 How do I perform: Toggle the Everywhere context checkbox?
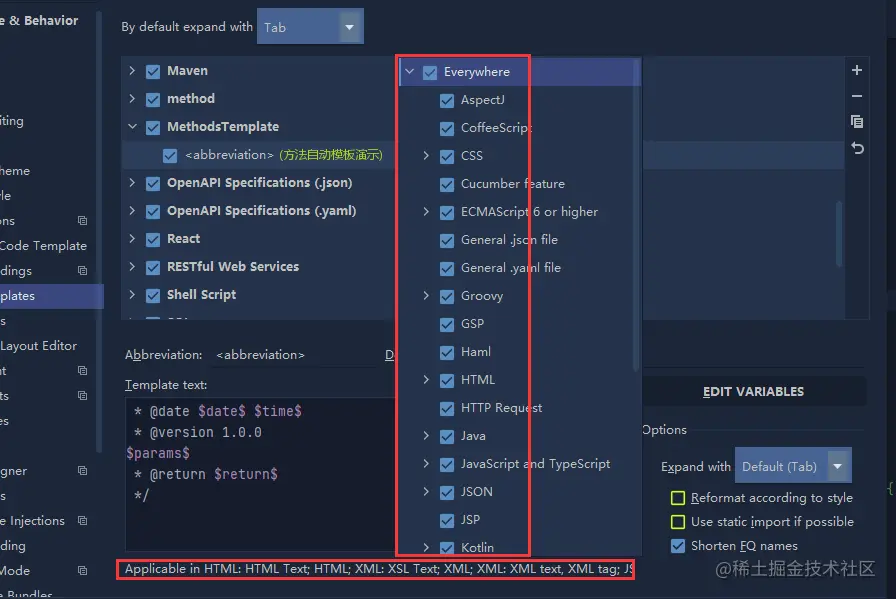tap(430, 73)
